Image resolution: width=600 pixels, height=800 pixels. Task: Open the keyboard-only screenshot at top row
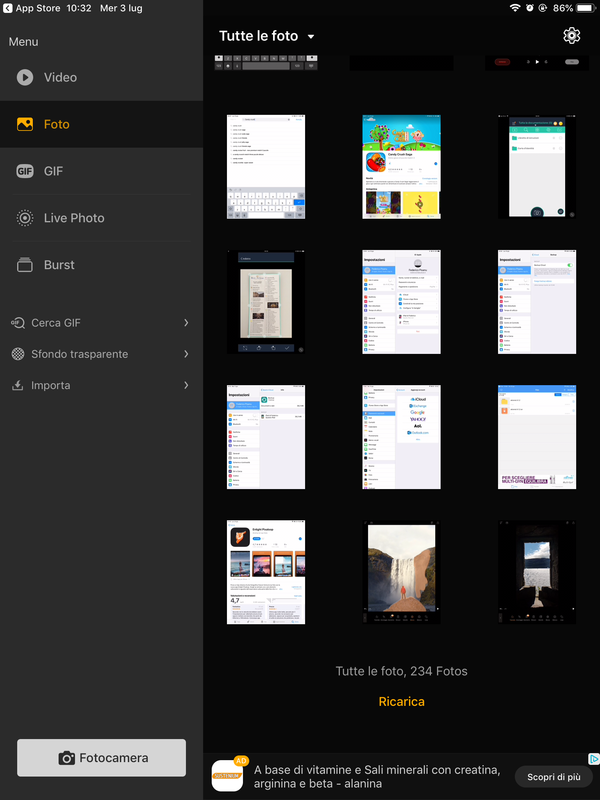click(x=266, y=63)
